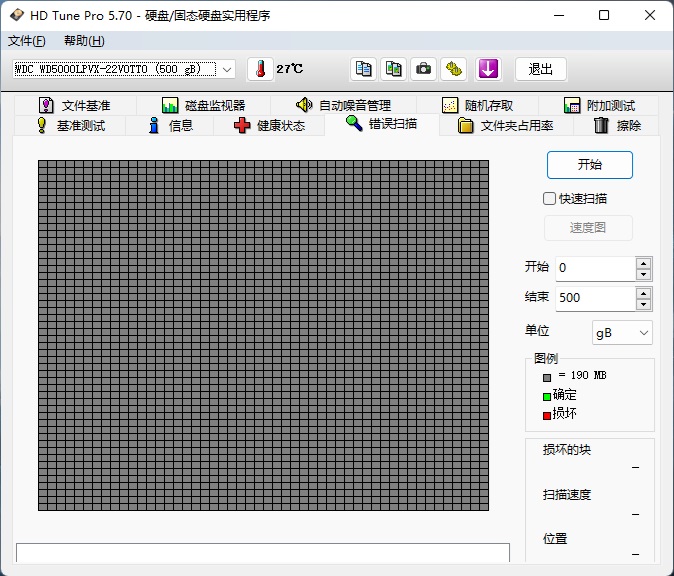Switch to the 磁盘监视器 tab
Screen dimensions: 674x576
(203, 105)
